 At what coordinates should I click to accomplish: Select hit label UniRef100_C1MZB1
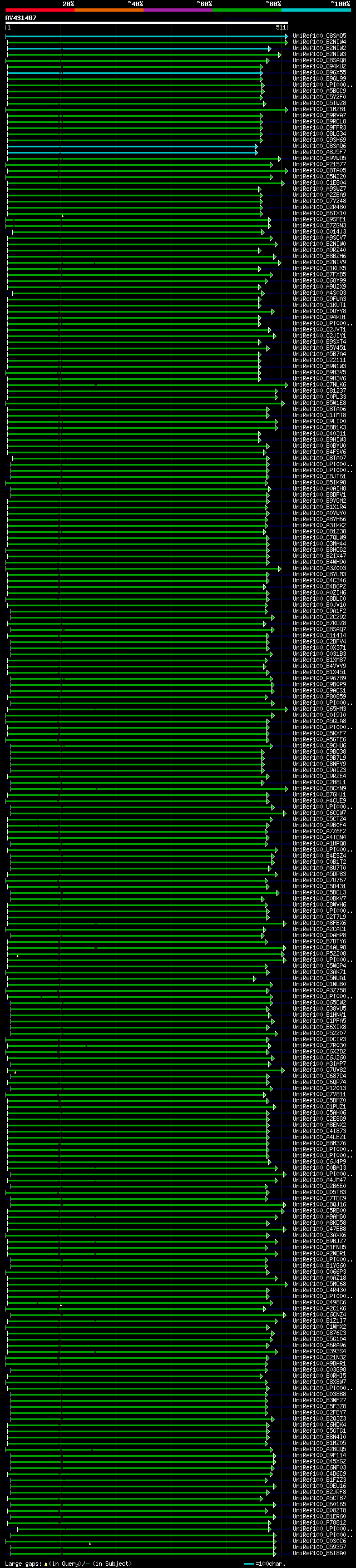(x=319, y=109)
